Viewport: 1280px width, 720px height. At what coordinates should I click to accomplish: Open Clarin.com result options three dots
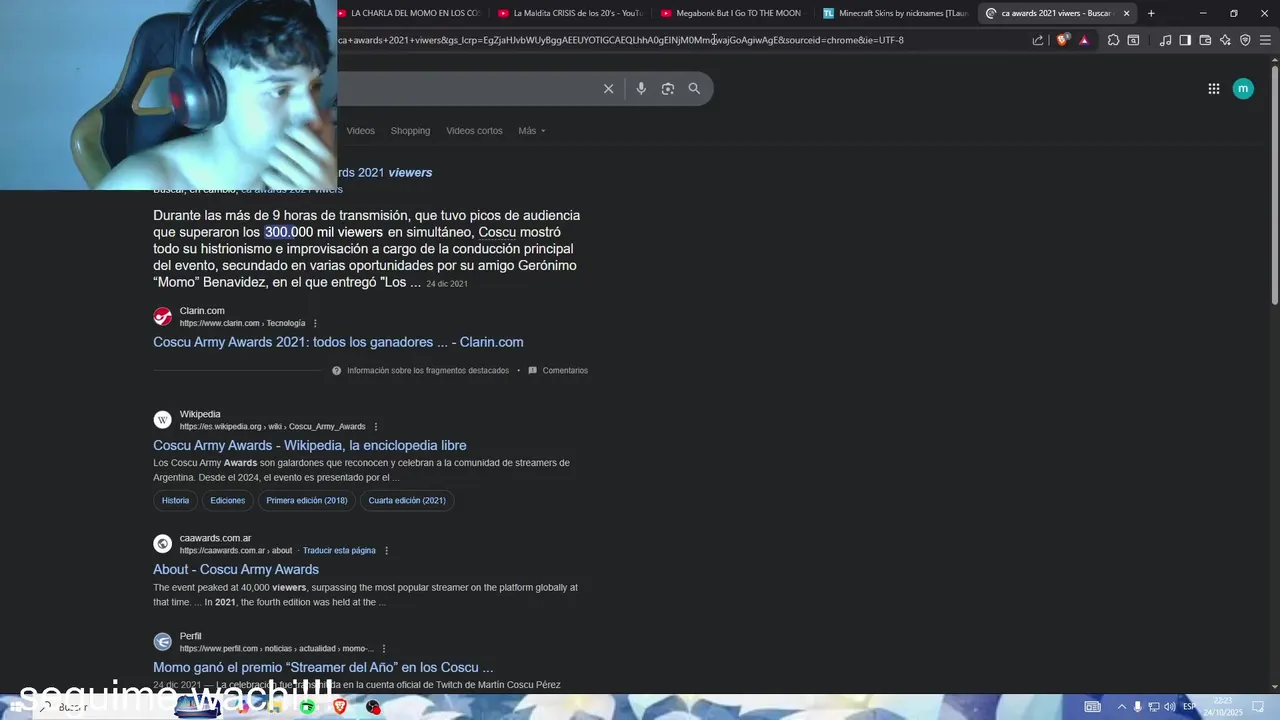(x=315, y=323)
